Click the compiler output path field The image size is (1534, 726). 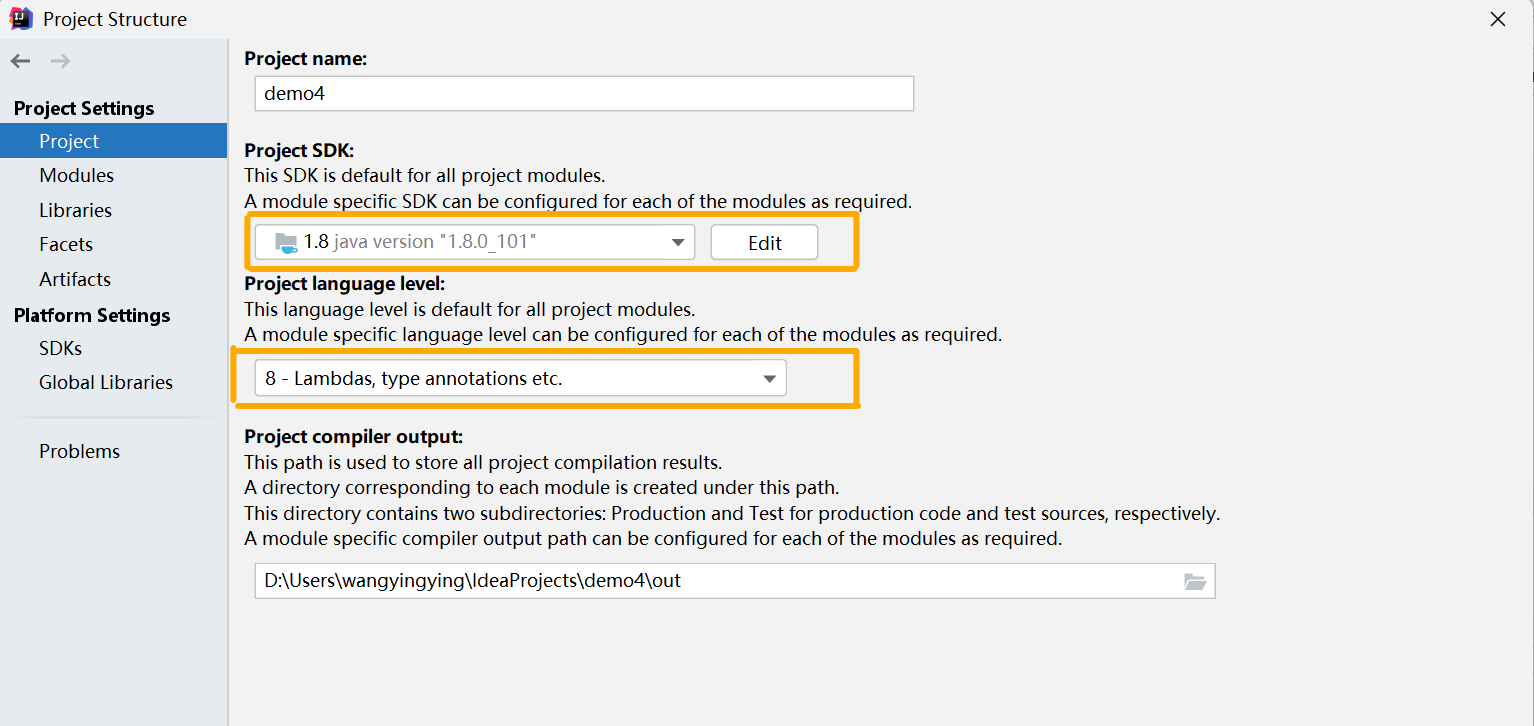click(715, 581)
